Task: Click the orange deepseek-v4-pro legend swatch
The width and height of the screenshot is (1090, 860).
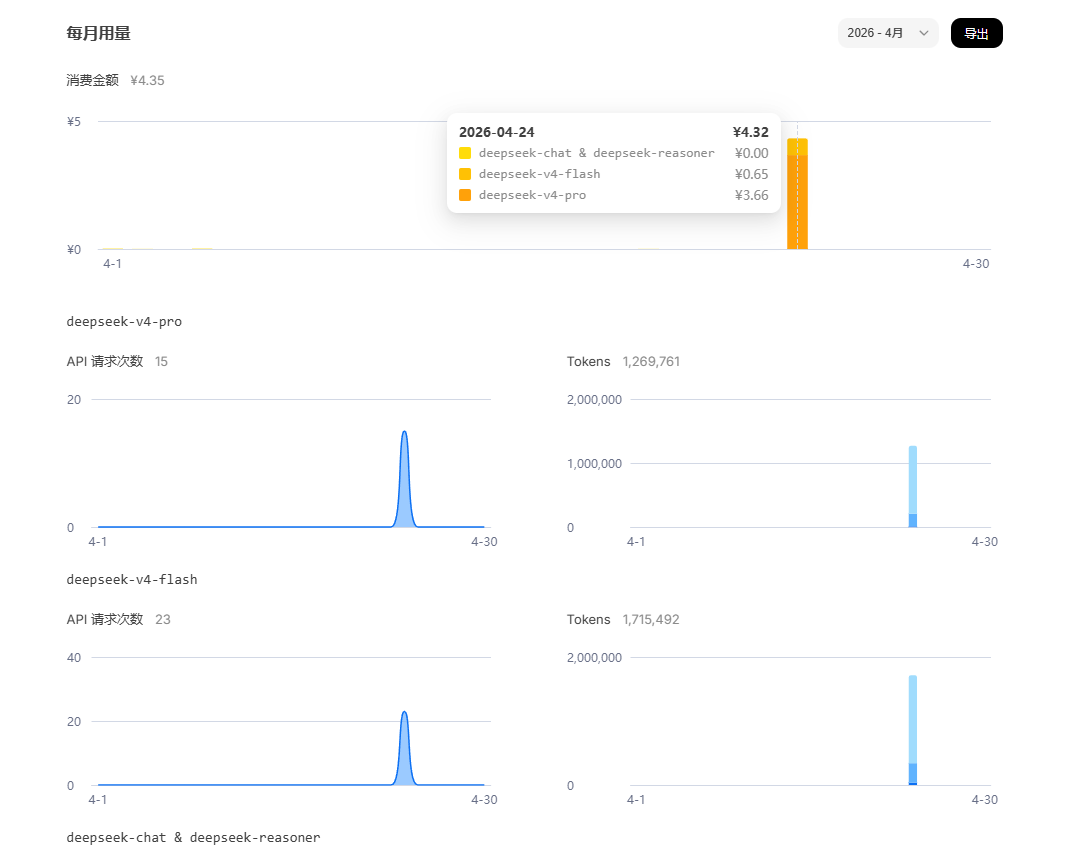Action: tap(465, 195)
